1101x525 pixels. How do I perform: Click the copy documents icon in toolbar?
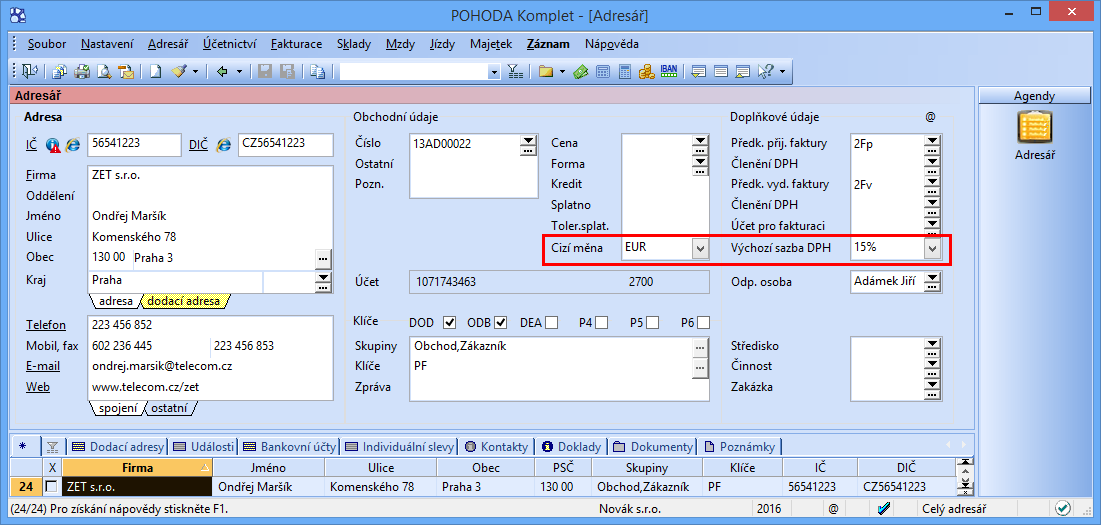point(317,71)
